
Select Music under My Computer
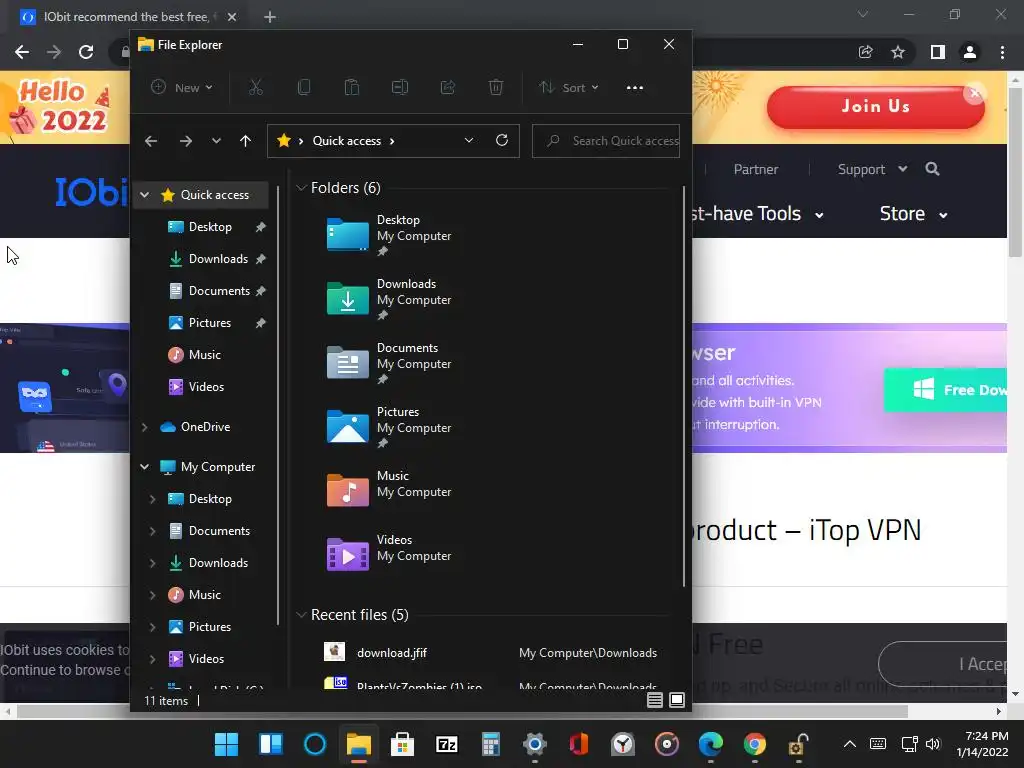point(204,594)
